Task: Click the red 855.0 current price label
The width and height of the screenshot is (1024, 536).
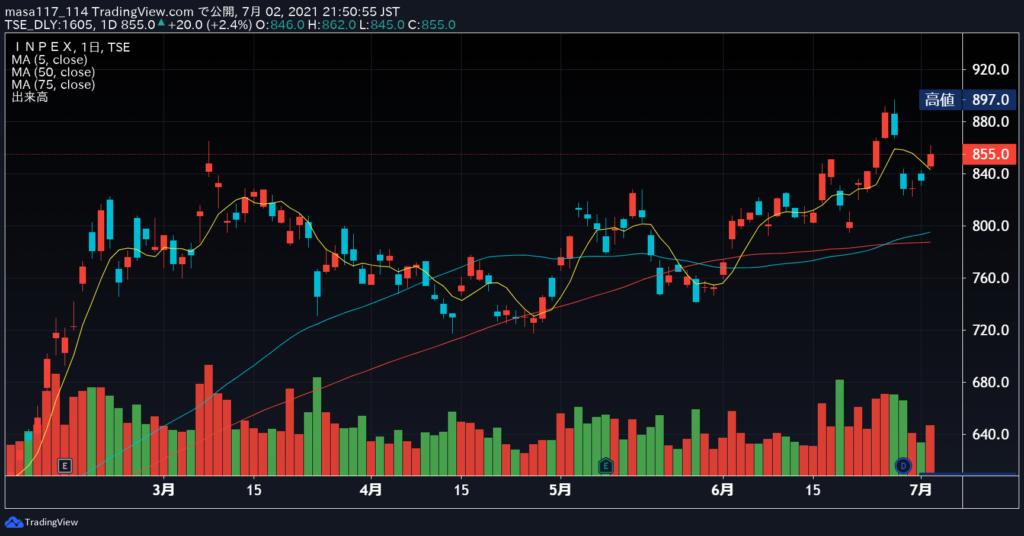Action: 989,154
